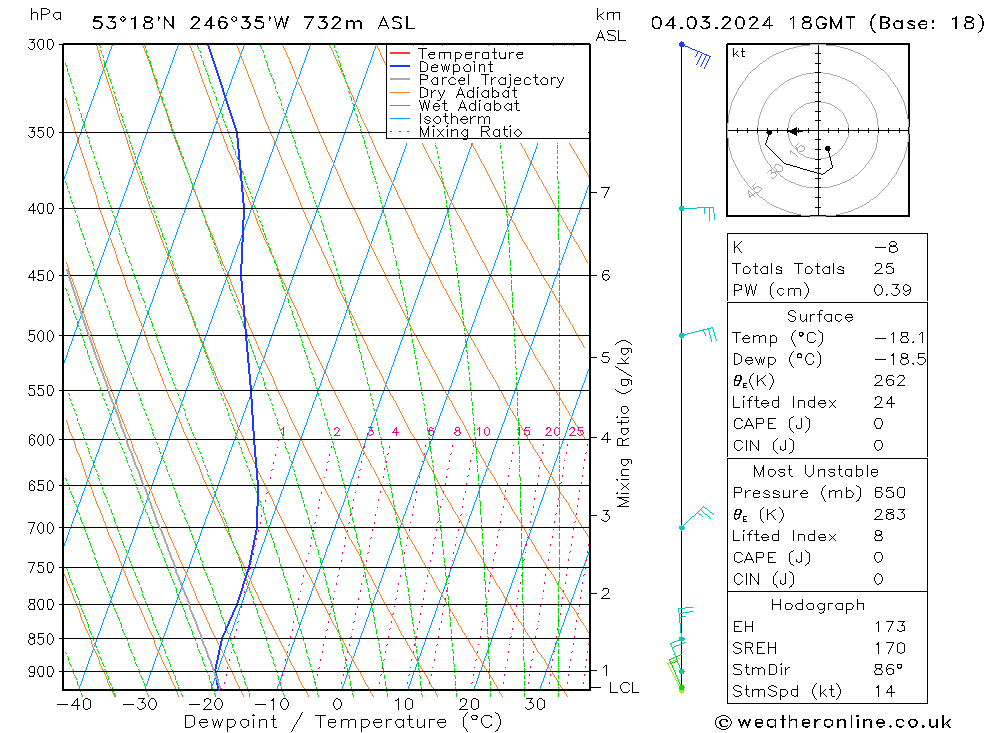Click the Totals Totals value 25
This screenshot has height=733, width=1000.
(884, 269)
